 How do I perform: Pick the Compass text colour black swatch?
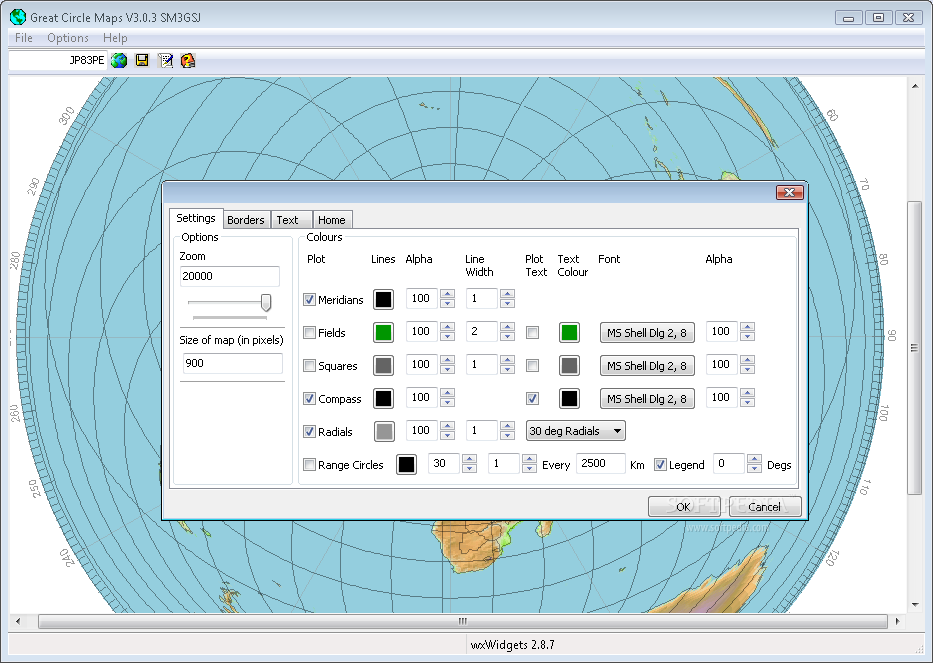point(569,399)
